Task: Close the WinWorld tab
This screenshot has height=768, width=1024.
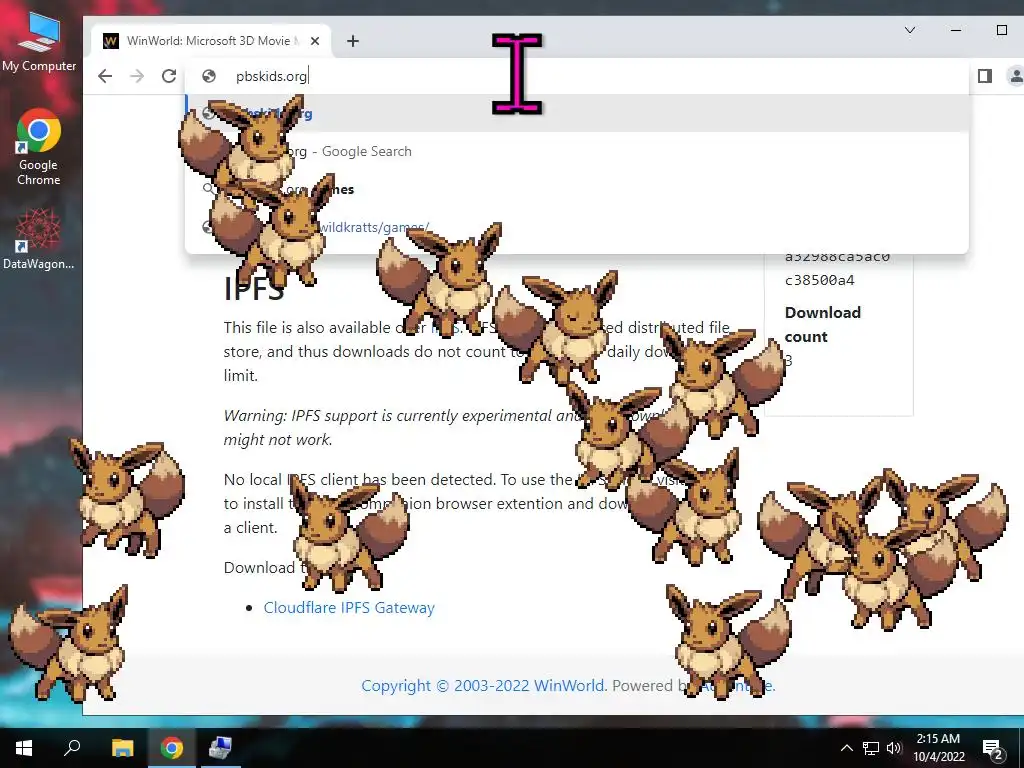Action: (315, 41)
